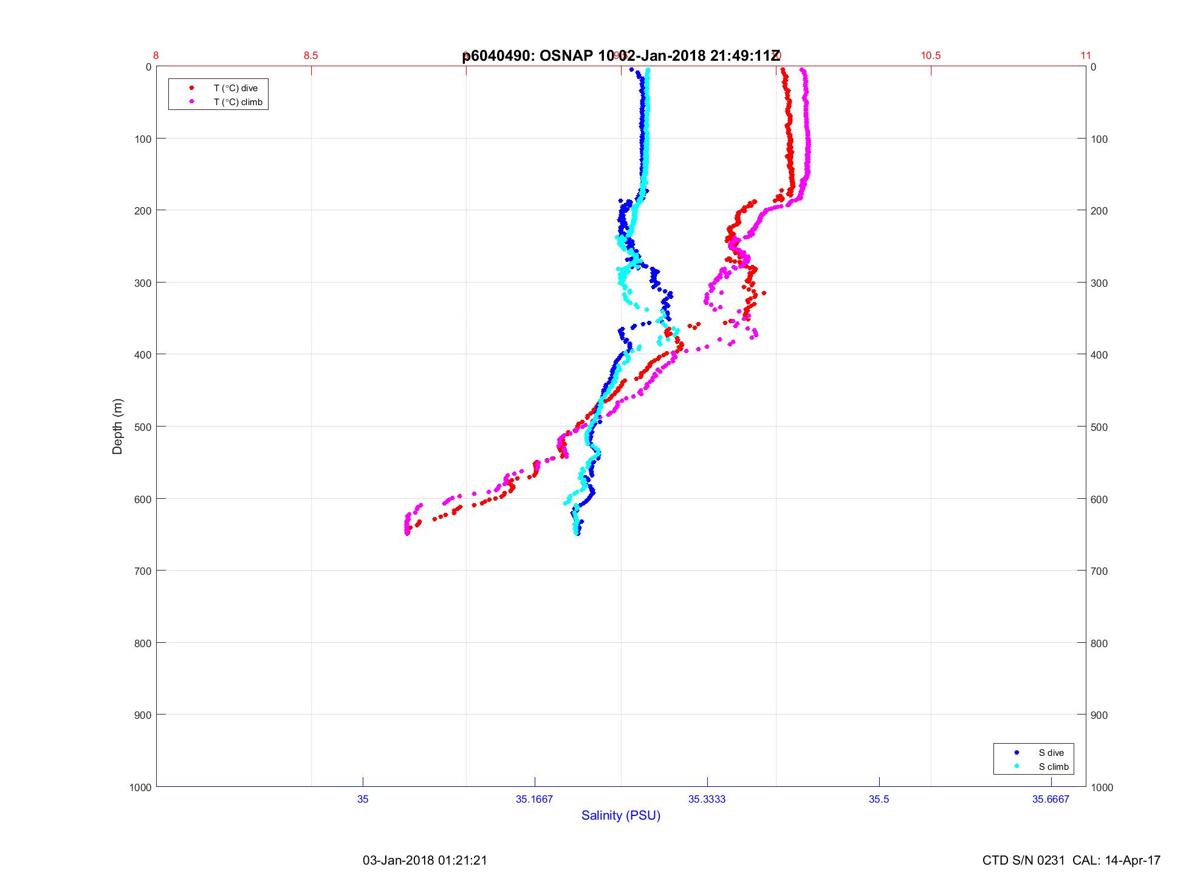
Task: Click the red dot marker in temperature legend
Action: [x=191, y=88]
